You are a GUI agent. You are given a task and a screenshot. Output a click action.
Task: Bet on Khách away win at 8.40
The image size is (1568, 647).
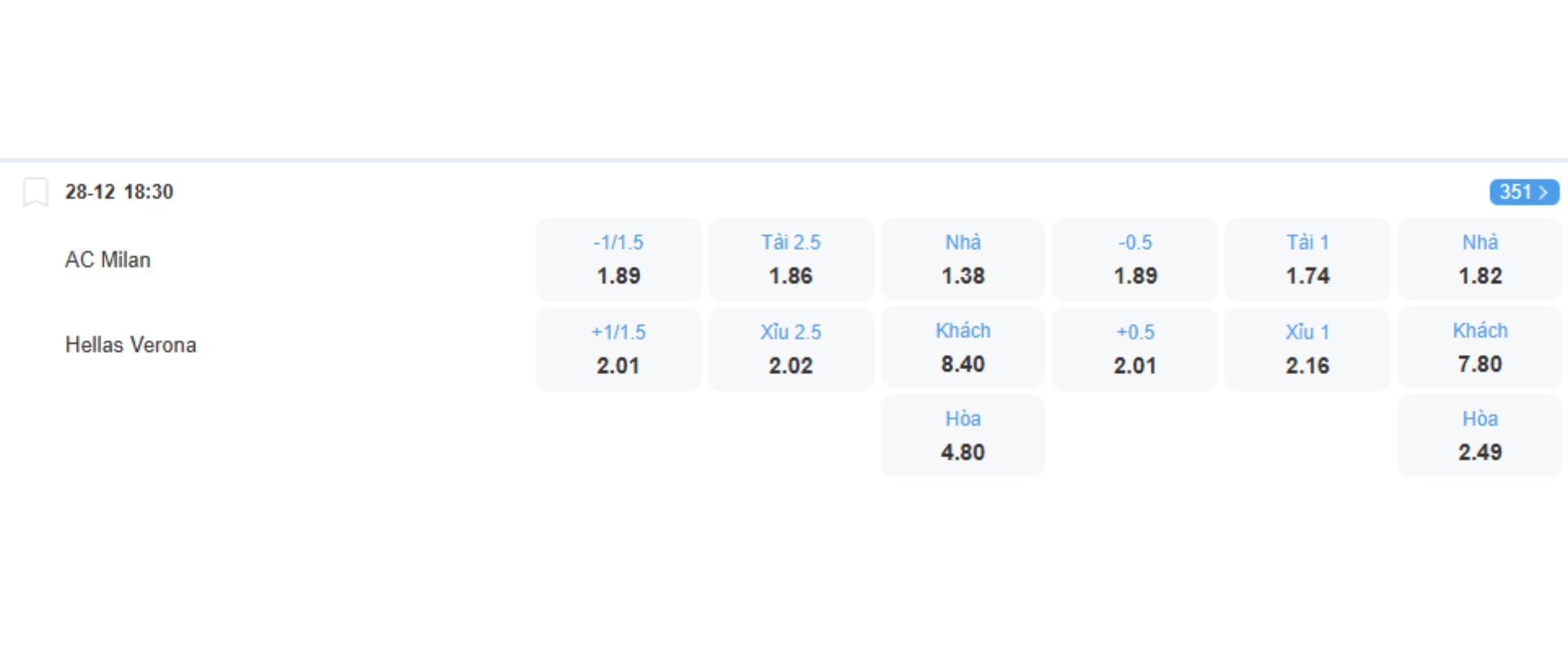tap(963, 348)
